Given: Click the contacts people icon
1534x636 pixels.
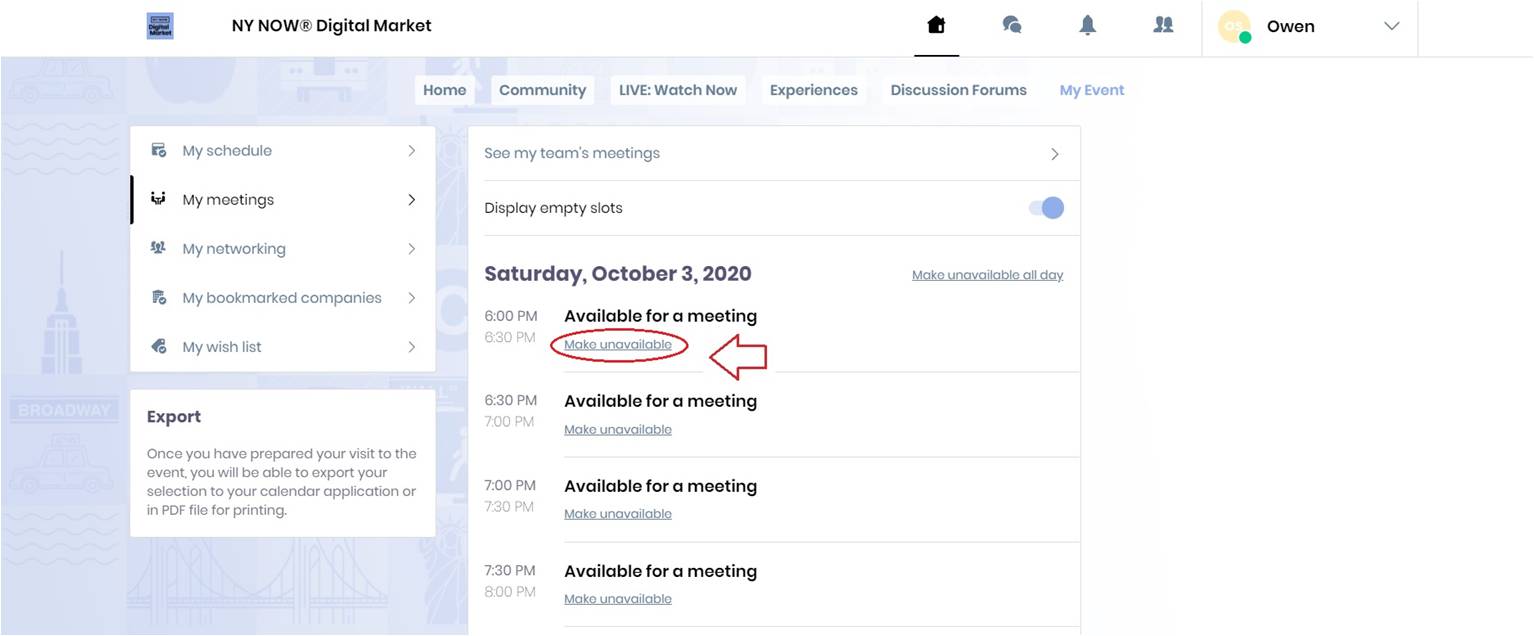Looking at the screenshot, I should click(x=1163, y=26).
